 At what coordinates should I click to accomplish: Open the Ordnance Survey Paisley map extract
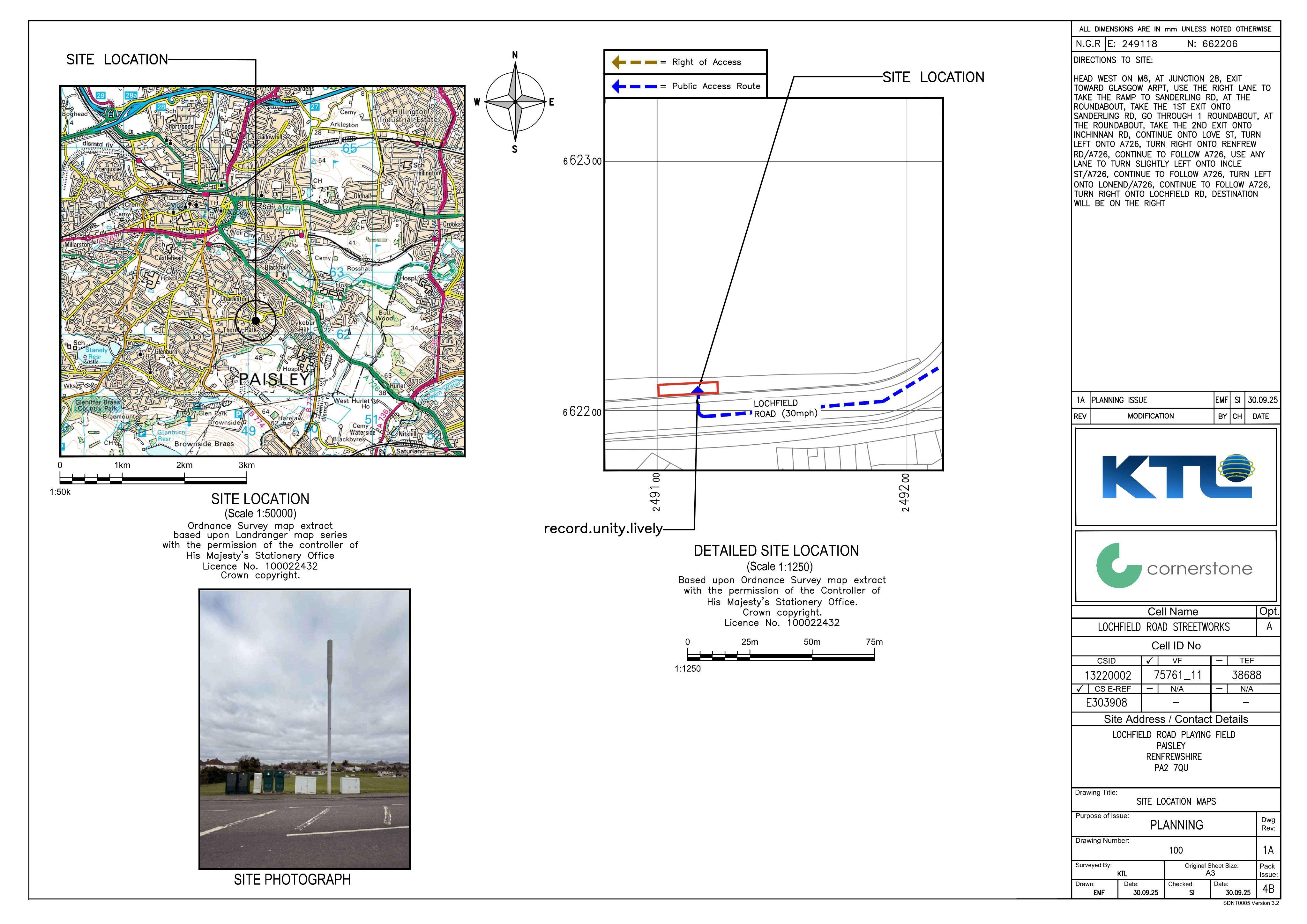(x=262, y=271)
